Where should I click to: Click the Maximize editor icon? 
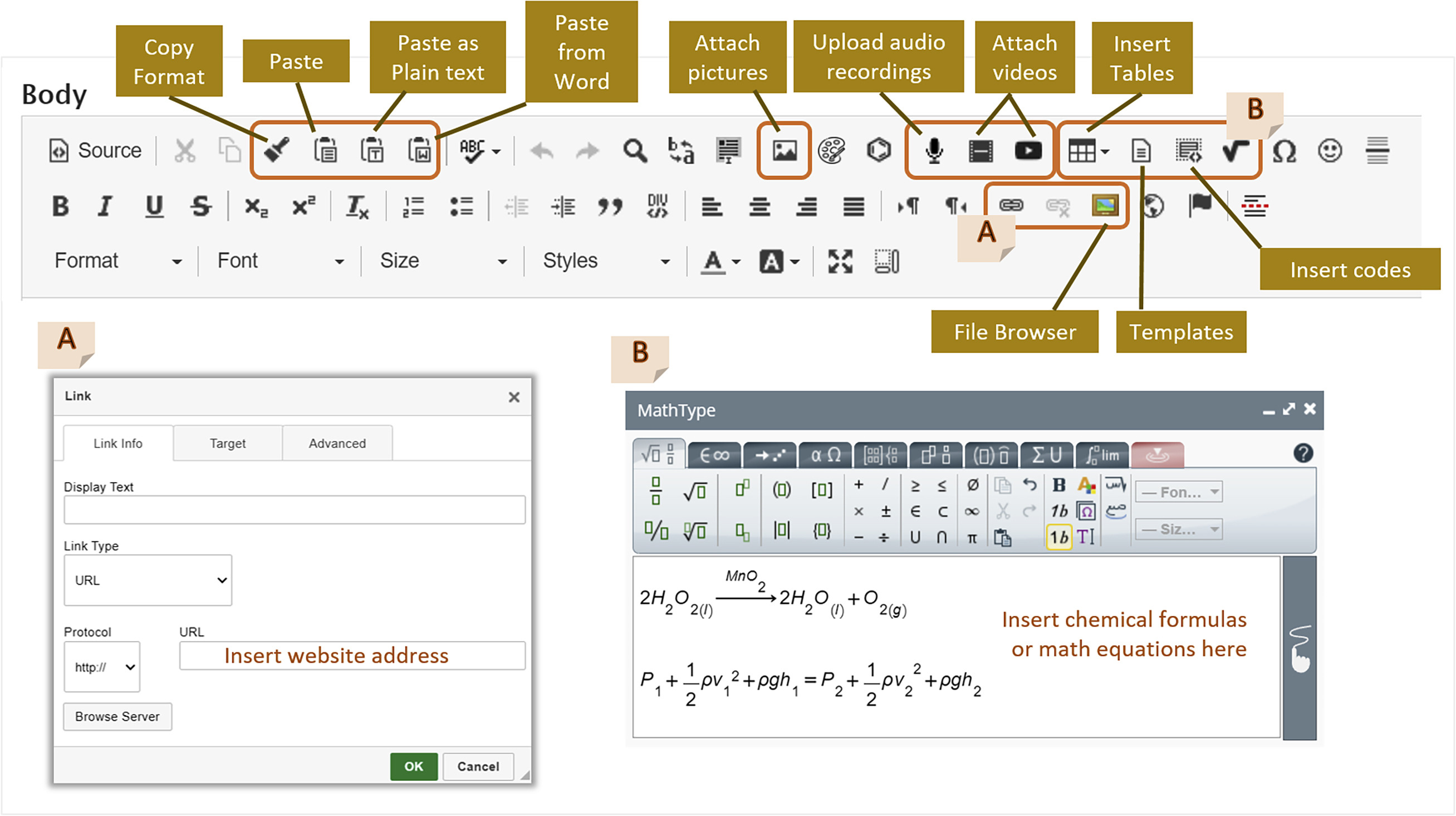[x=840, y=262]
